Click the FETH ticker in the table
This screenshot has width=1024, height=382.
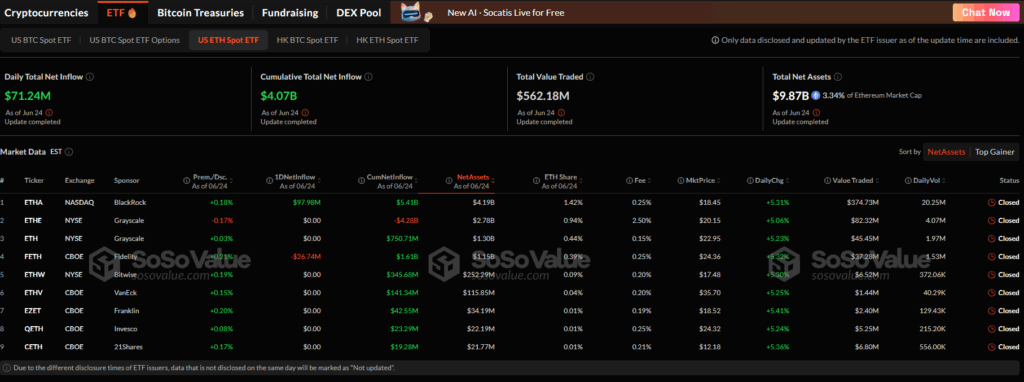pyautogui.click(x=32, y=256)
